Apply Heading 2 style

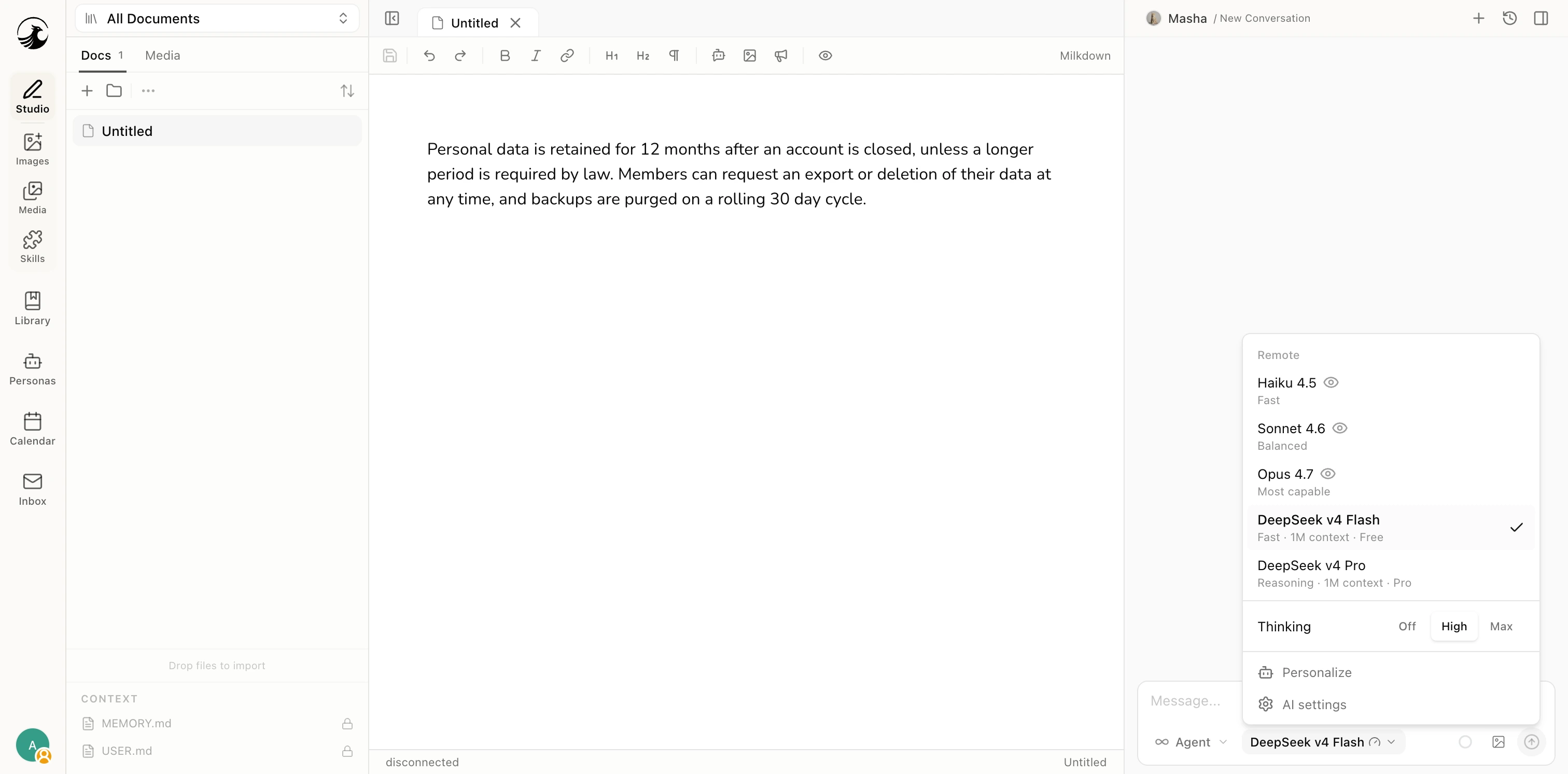point(643,56)
